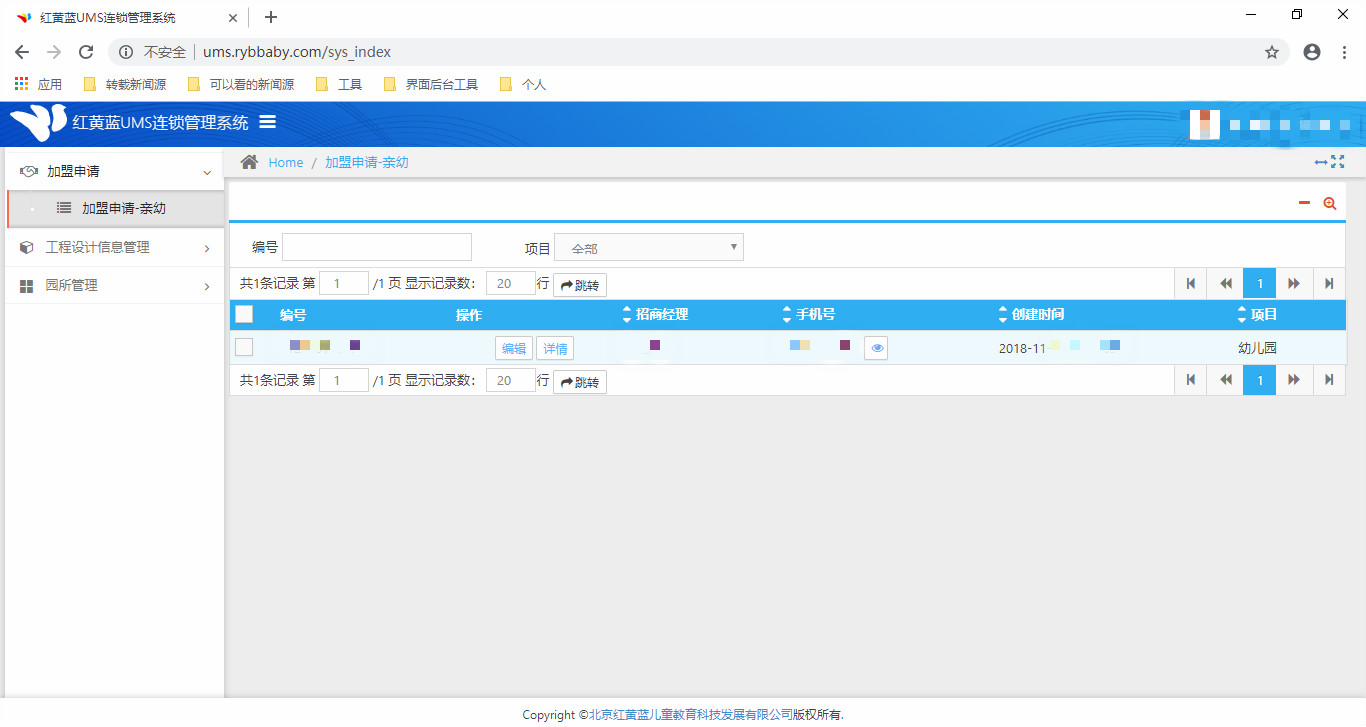Open the 应用 apps grid in bookmarks bar
The image size is (1366, 727).
coord(38,85)
